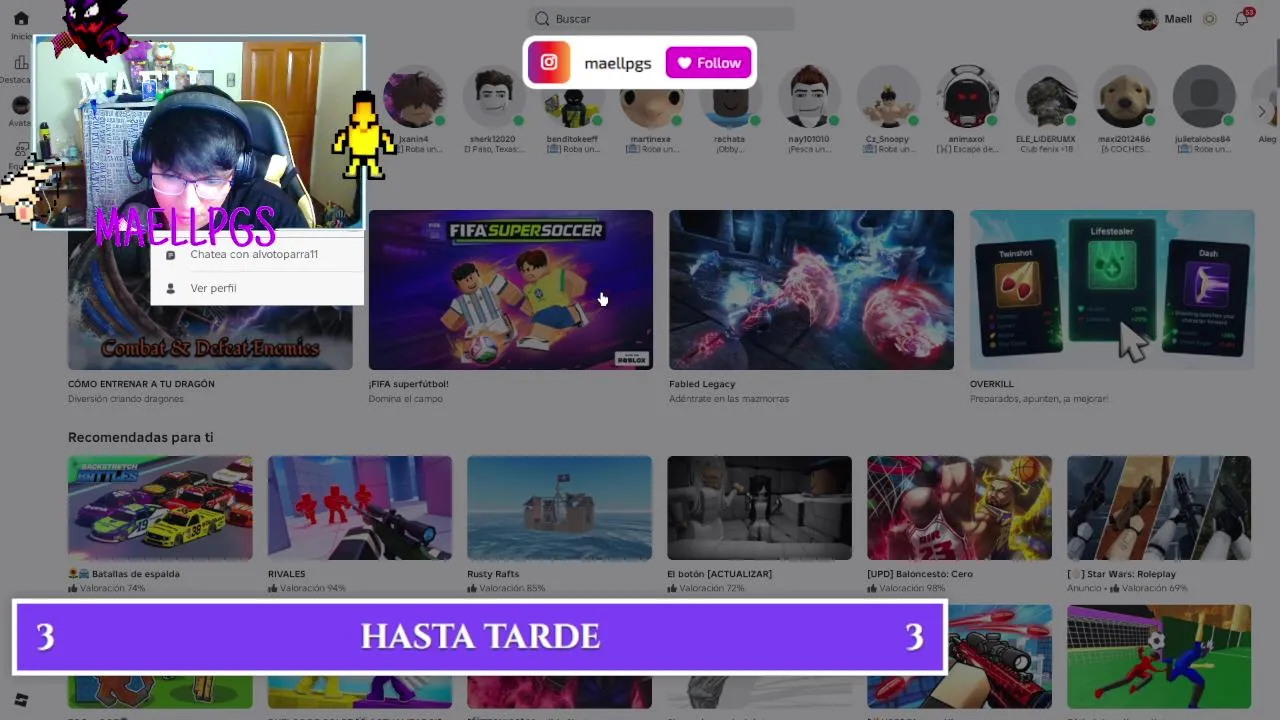This screenshot has width=1280, height=720.
Task: Open the OVERKILL featured thumbnail
Action: point(1112,290)
